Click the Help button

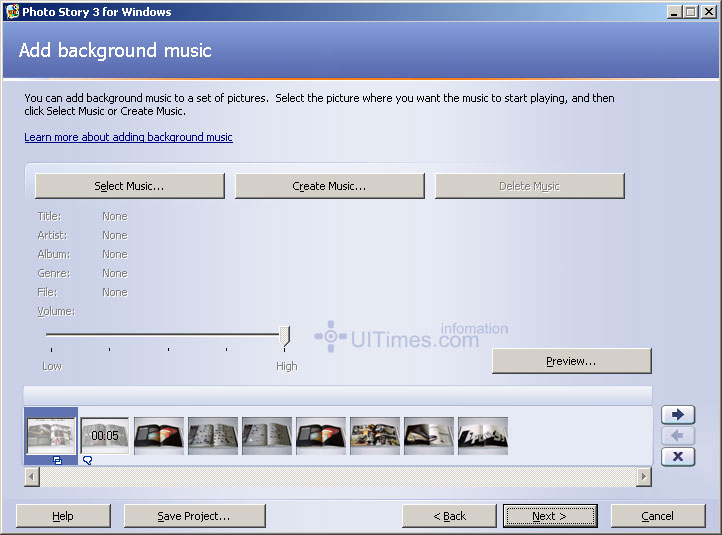(63, 516)
